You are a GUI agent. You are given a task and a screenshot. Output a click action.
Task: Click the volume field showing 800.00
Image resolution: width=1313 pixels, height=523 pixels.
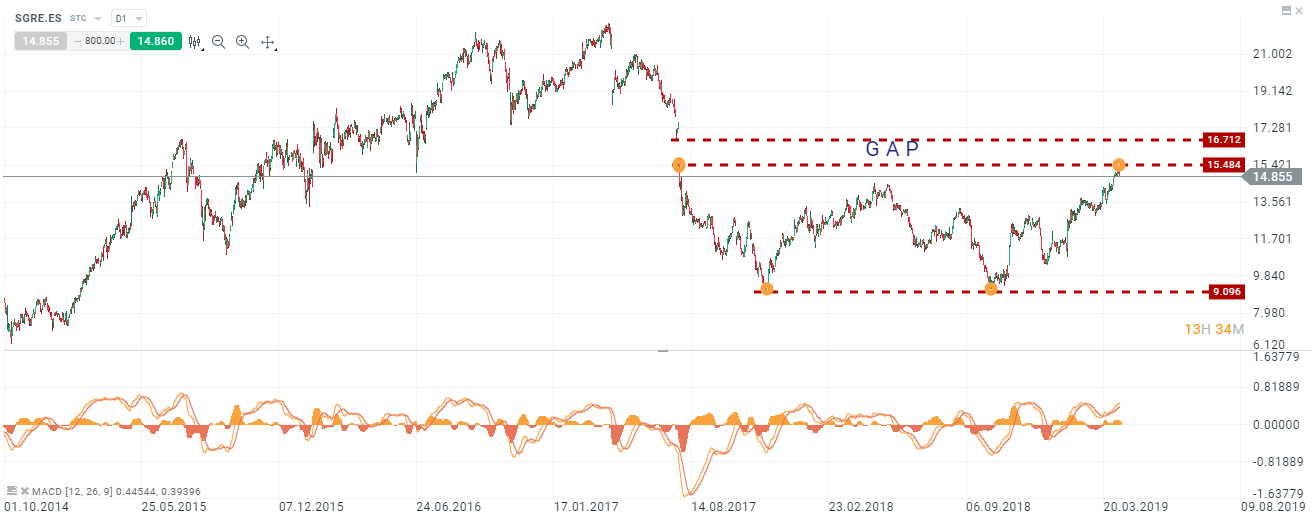coord(98,42)
